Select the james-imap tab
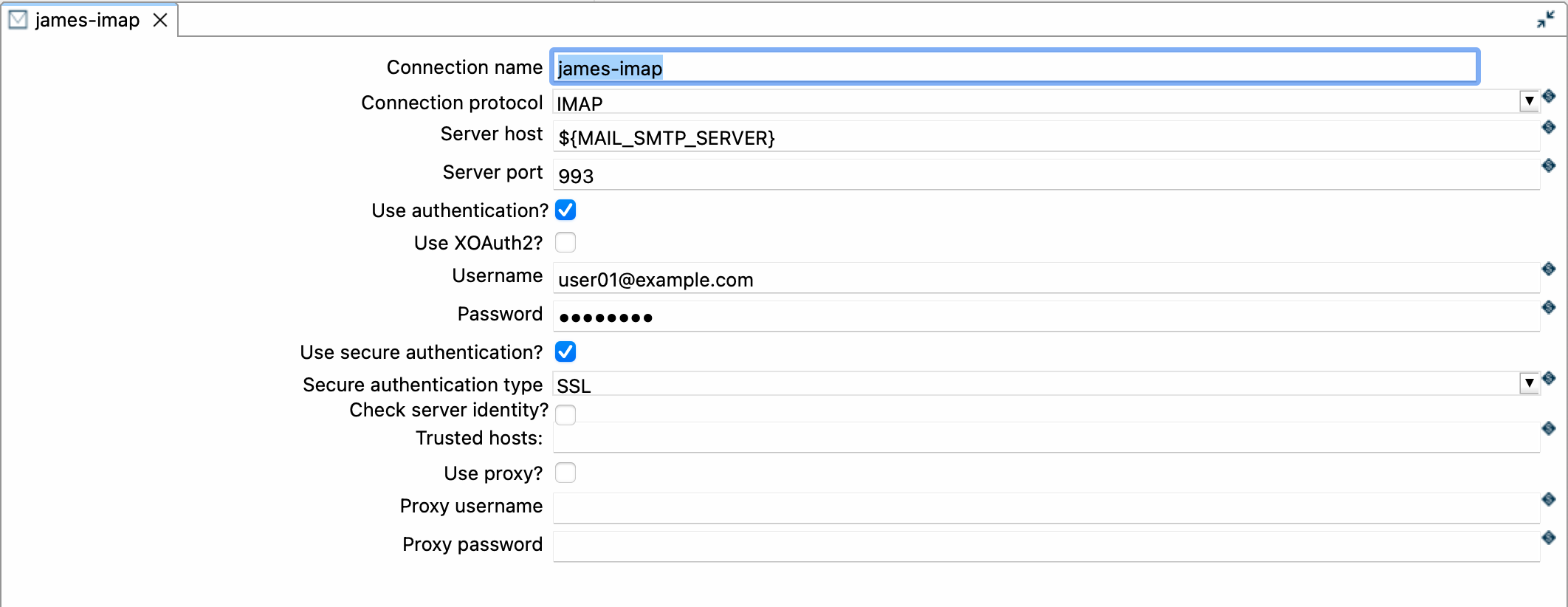Viewport: 1568px width, 607px height. pyautogui.click(x=86, y=20)
